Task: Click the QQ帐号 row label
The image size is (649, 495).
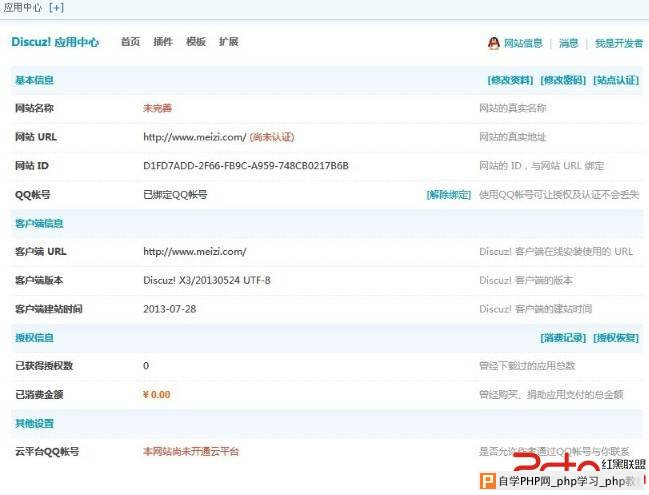Action: (x=33, y=195)
